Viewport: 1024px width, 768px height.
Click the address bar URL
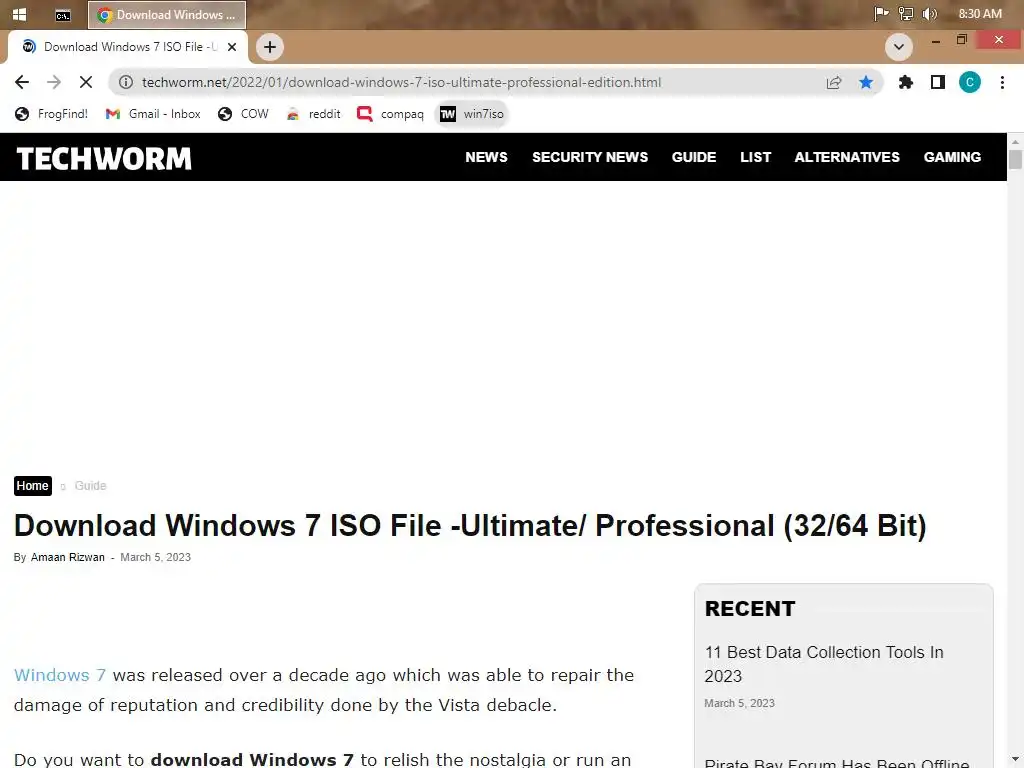(401, 82)
